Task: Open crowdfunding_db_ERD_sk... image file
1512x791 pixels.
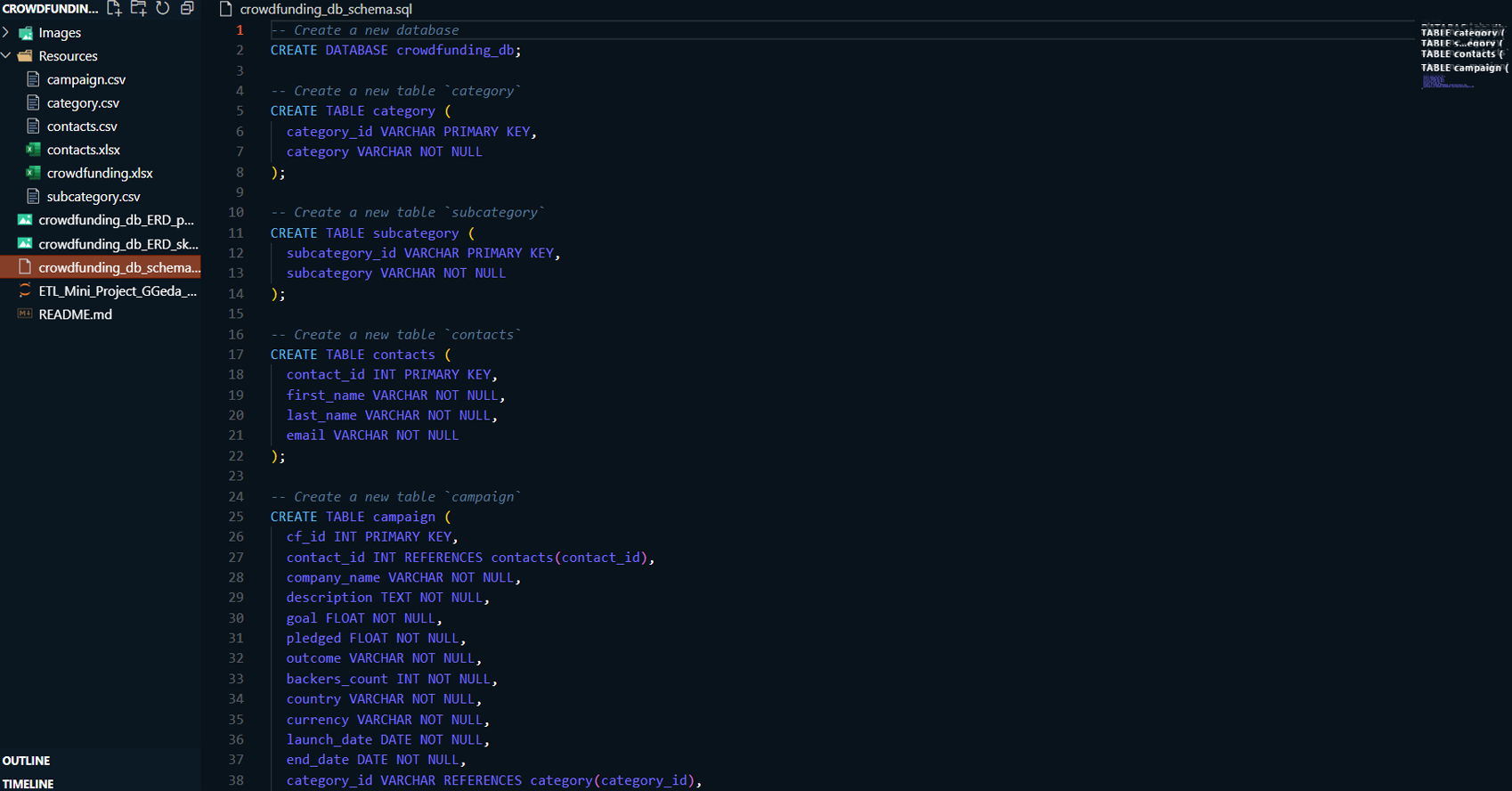Action: (118, 244)
